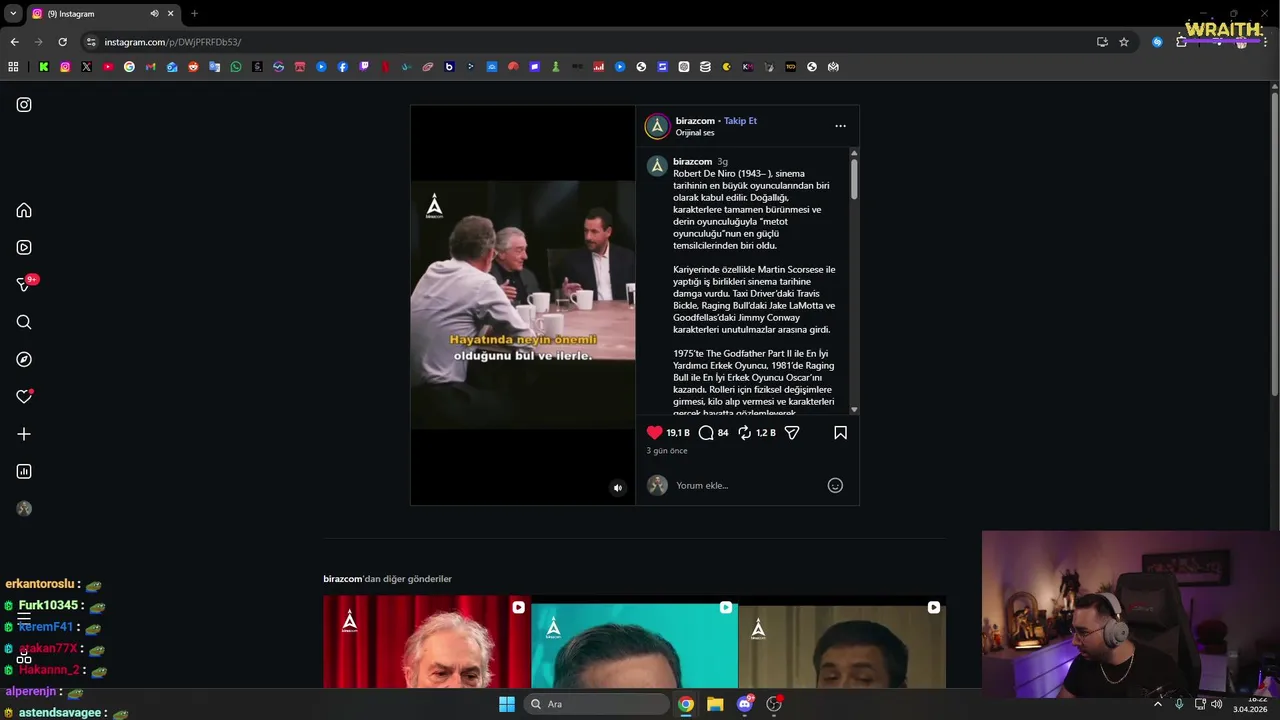Screen dimensions: 1280x720
Task: Click the birazcom link above other posts
Action: [x=342, y=579]
